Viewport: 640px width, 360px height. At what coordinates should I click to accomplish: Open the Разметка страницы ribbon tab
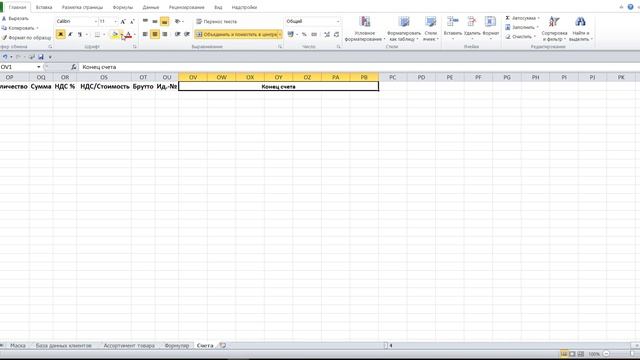82,7
